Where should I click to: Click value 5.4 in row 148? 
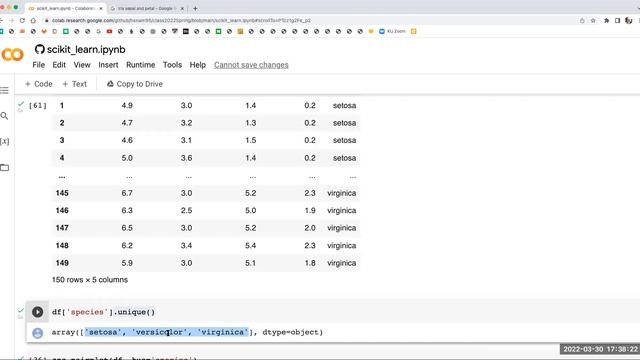coord(251,246)
